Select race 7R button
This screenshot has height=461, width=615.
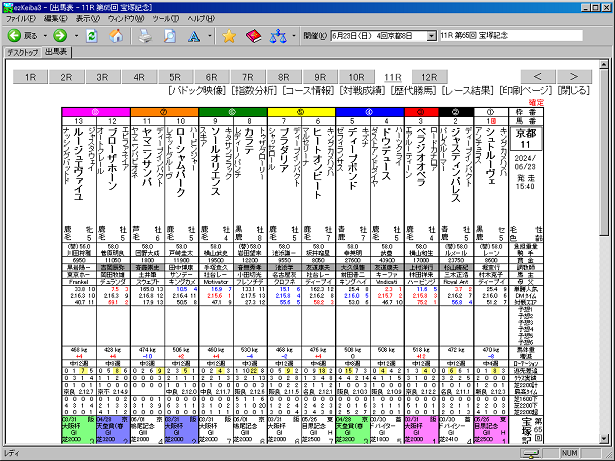(x=247, y=77)
